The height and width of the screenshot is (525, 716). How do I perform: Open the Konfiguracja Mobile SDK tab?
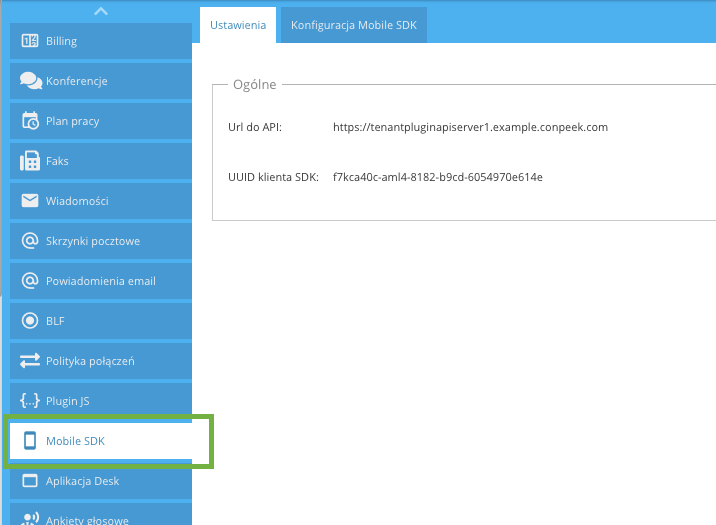pos(354,25)
